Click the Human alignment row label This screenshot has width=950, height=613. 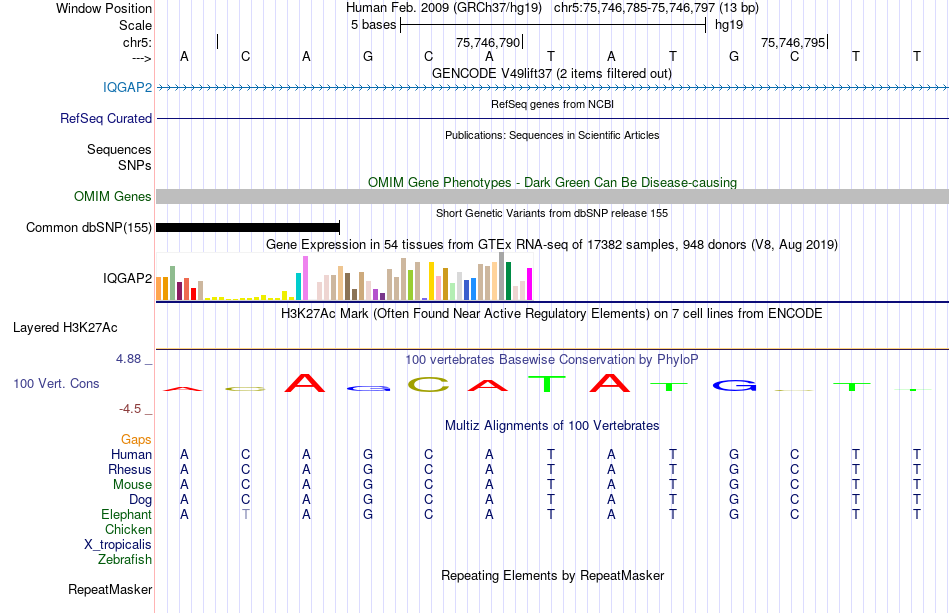131,454
